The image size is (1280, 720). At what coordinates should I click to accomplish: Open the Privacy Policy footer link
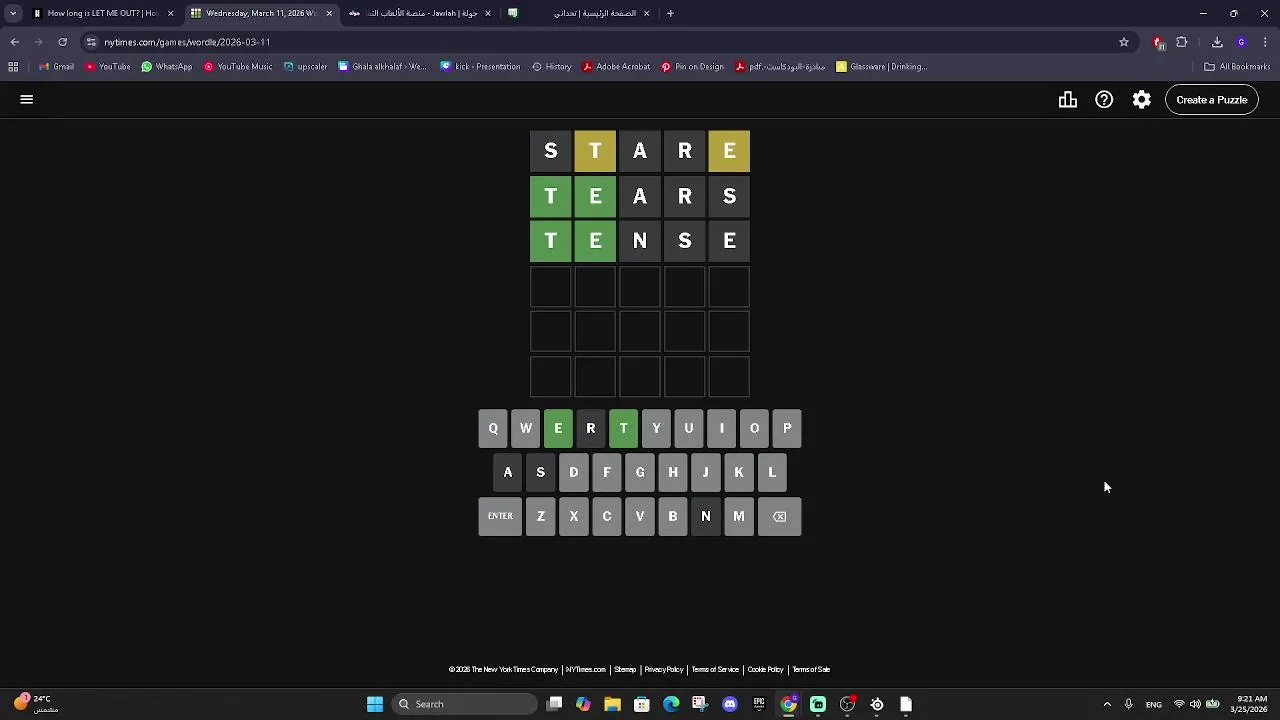pyautogui.click(x=664, y=670)
